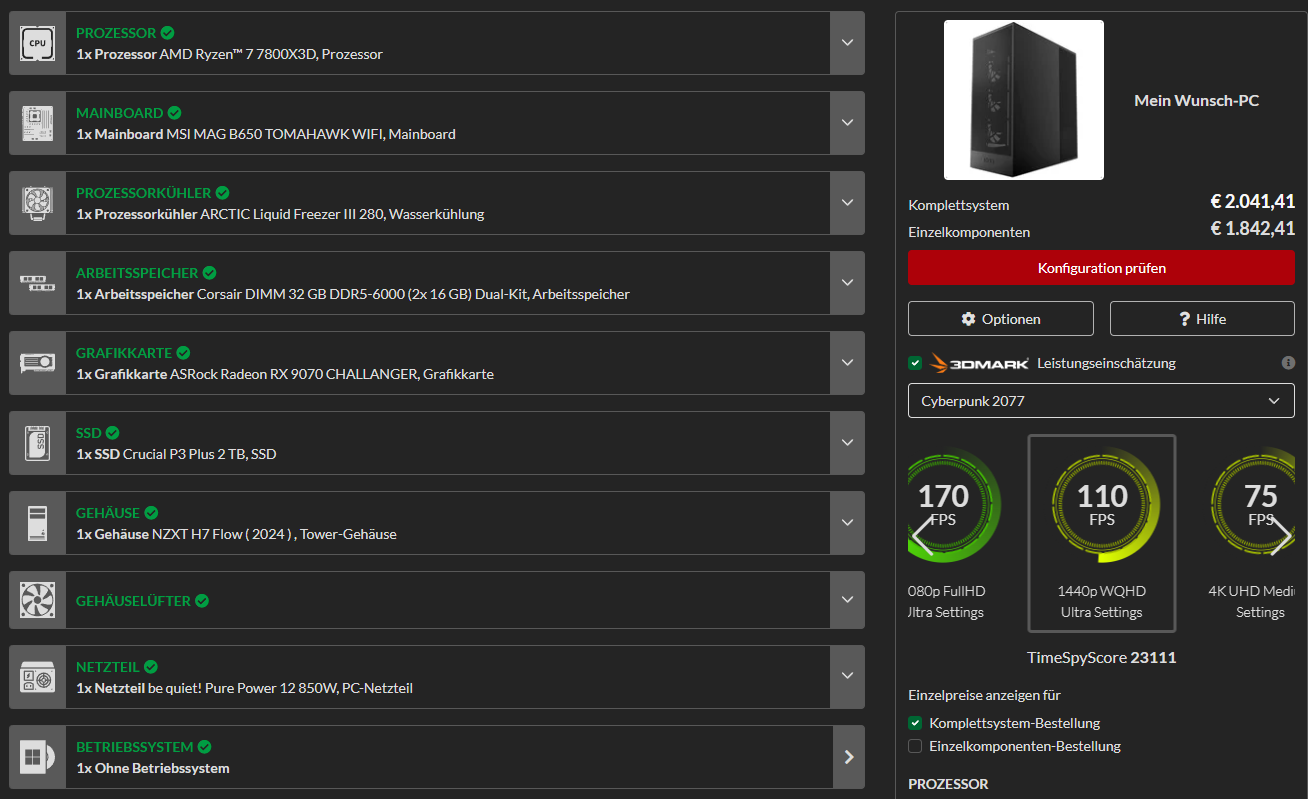
Task: Uncheck the Komplettsystem-Bestellung checkbox
Action: [915, 723]
